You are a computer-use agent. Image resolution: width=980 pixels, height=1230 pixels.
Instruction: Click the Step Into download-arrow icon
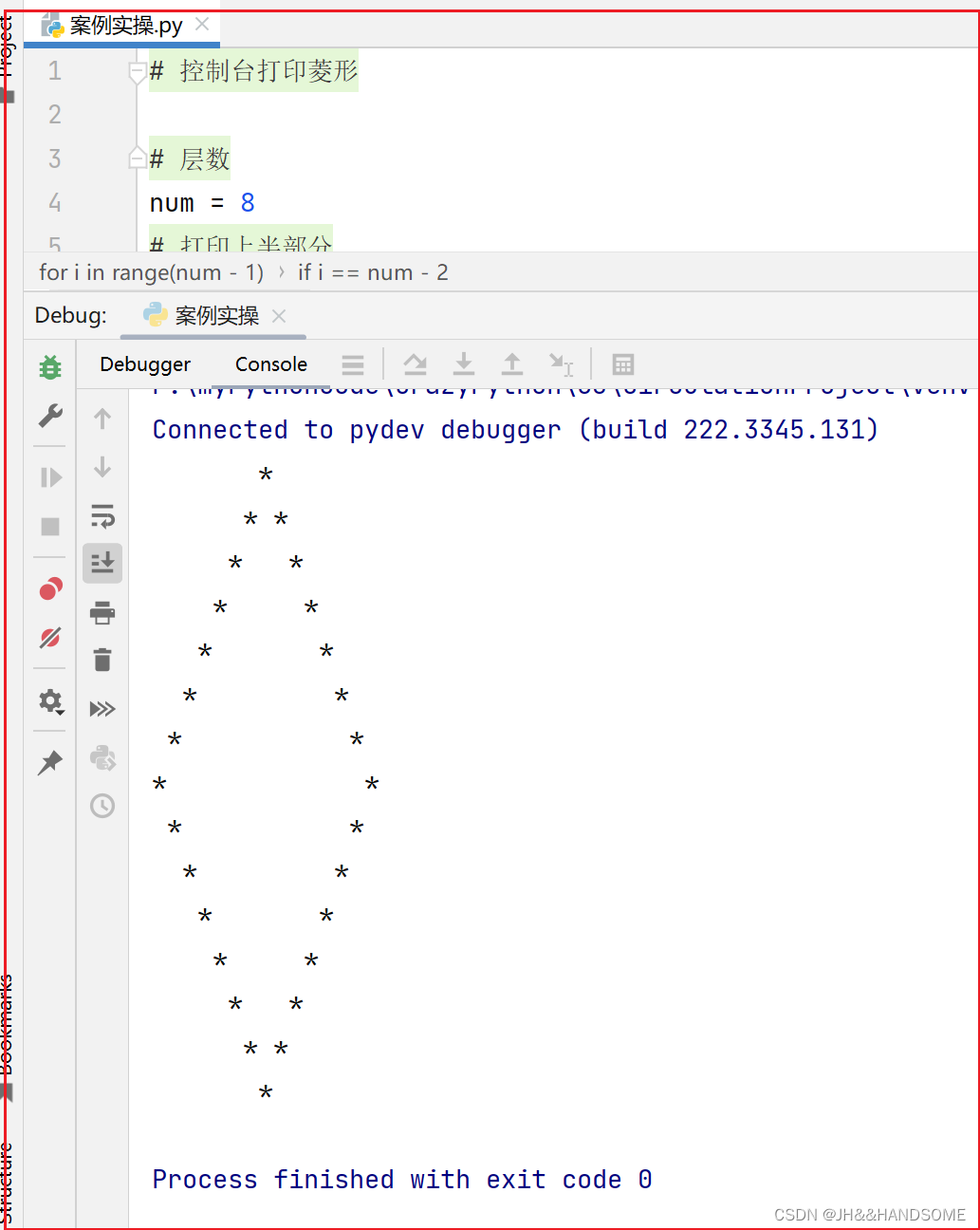click(x=464, y=363)
